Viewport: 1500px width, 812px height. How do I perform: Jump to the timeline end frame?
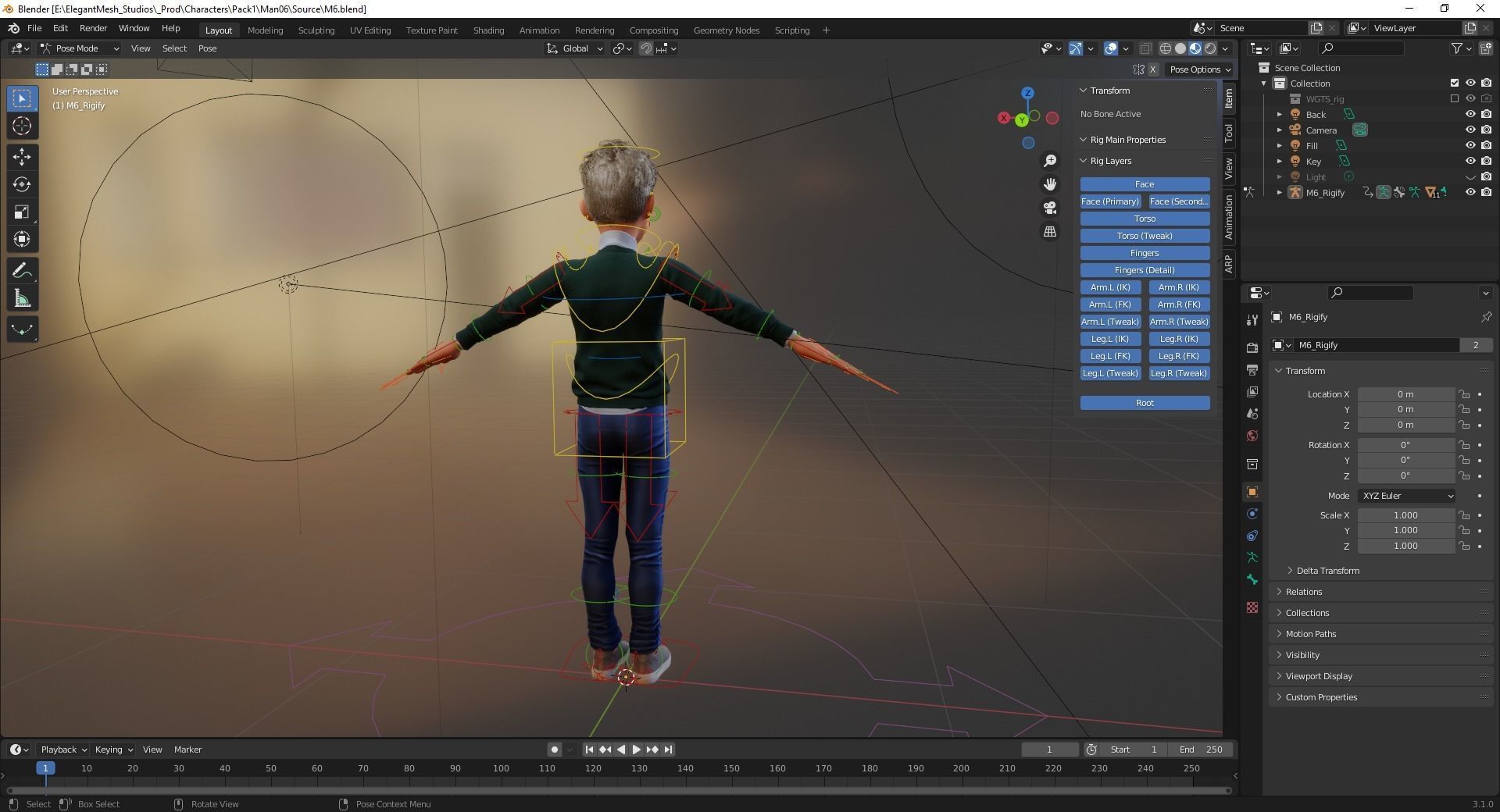[x=668, y=750]
